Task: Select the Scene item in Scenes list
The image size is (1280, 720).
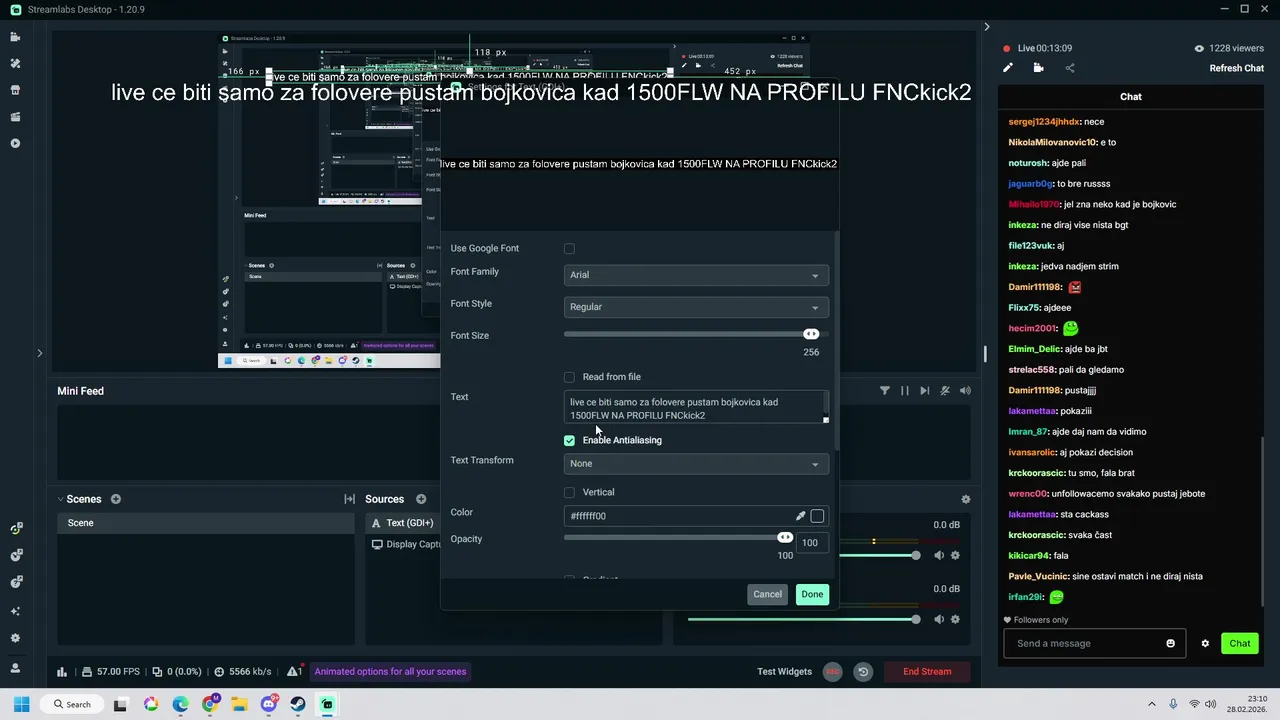Action: click(x=205, y=523)
